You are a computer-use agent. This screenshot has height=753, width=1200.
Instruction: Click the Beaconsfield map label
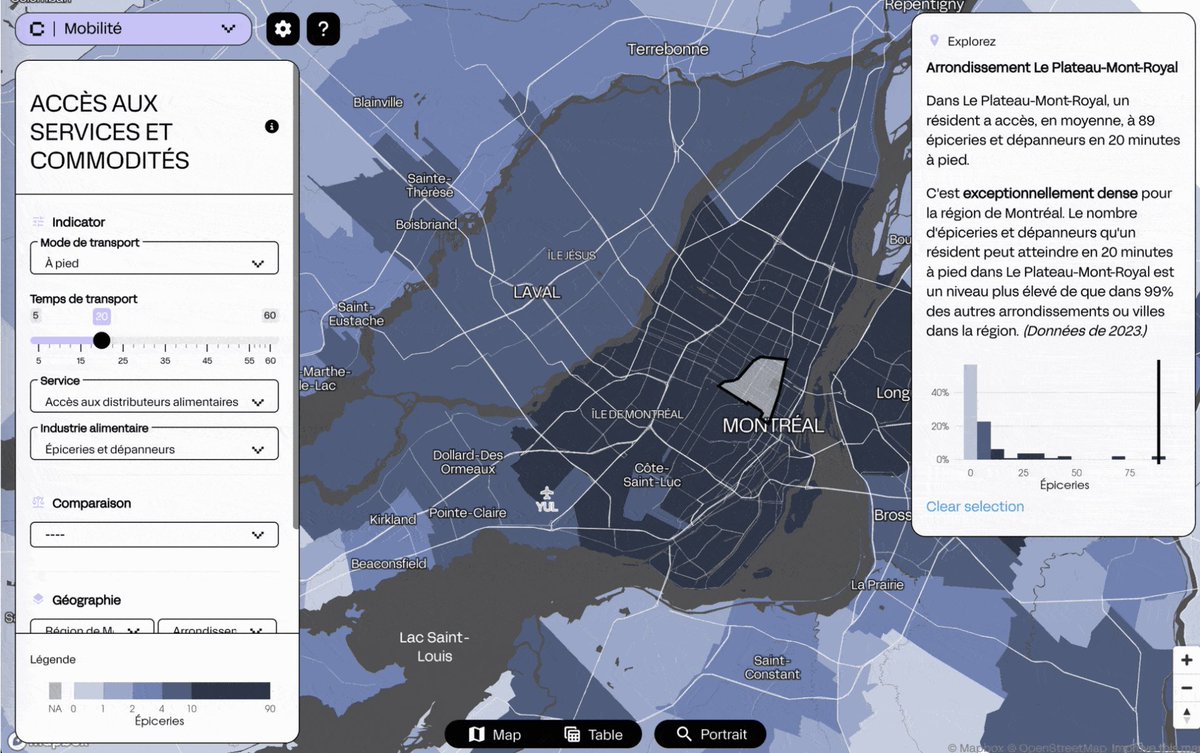(x=388, y=564)
